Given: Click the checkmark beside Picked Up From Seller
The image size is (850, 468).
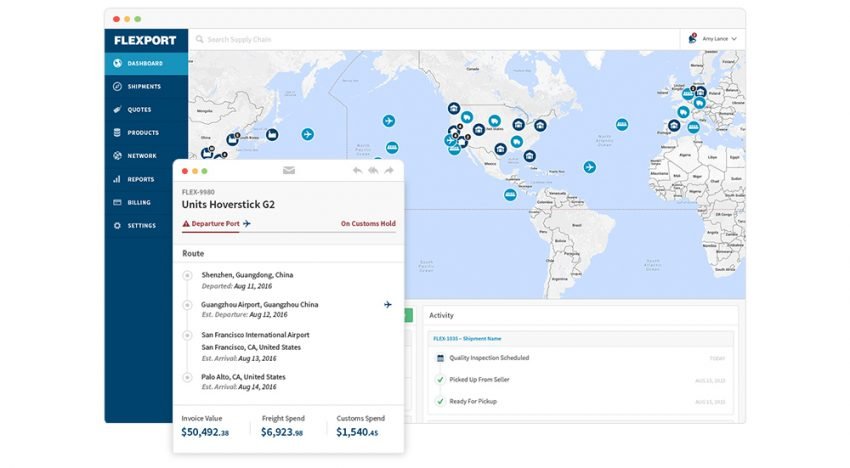Looking at the screenshot, I should click(x=440, y=380).
